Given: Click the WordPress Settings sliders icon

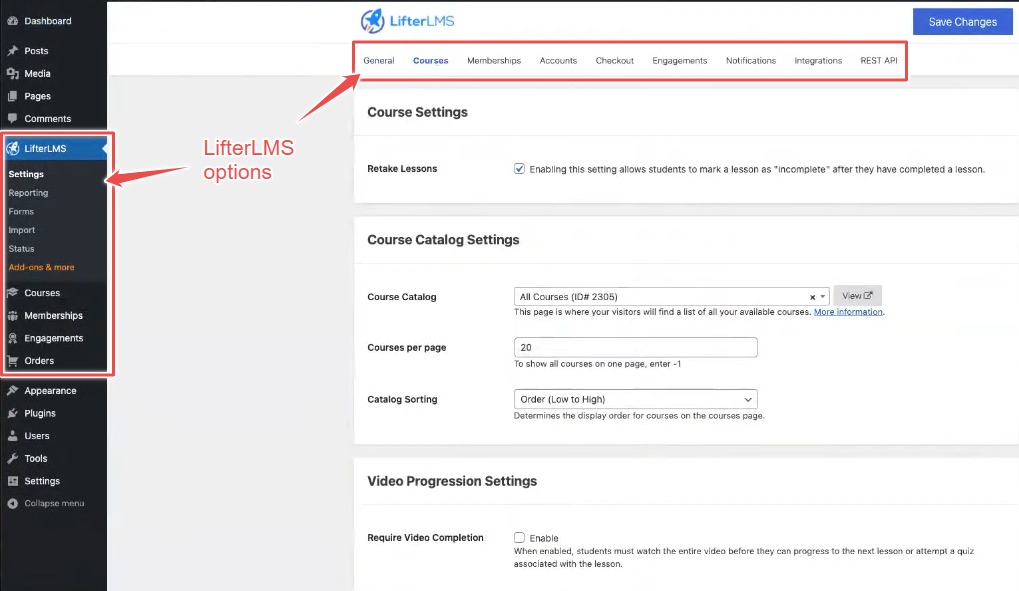Looking at the screenshot, I should click(12, 481).
